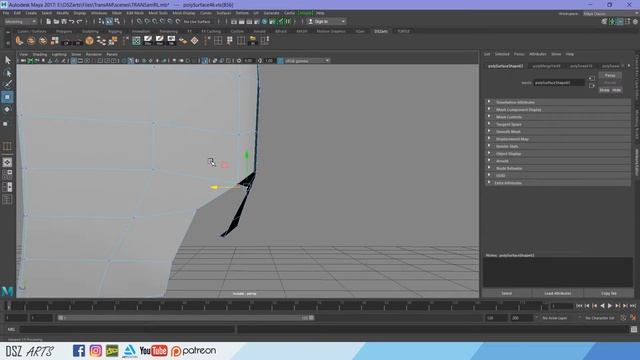The image size is (640, 360).
Task: Click the Redo arrow icon
Action: [x=80, y=22]
